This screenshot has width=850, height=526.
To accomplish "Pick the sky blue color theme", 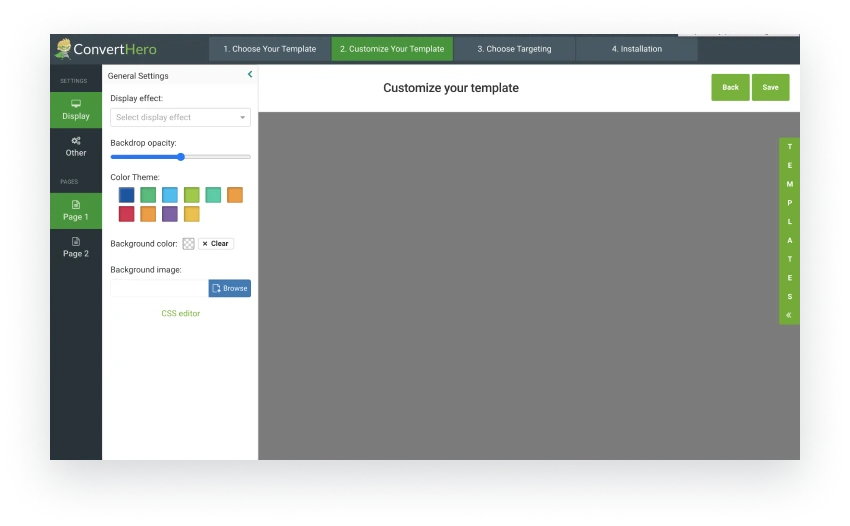I will (170, 195).
